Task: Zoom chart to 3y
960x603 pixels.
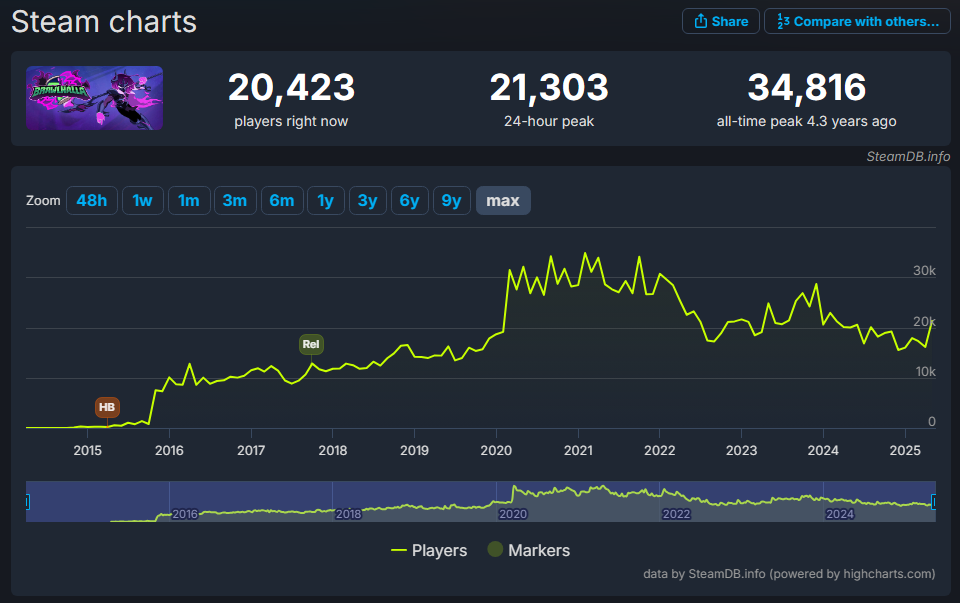Action: [x=367, y=201]
